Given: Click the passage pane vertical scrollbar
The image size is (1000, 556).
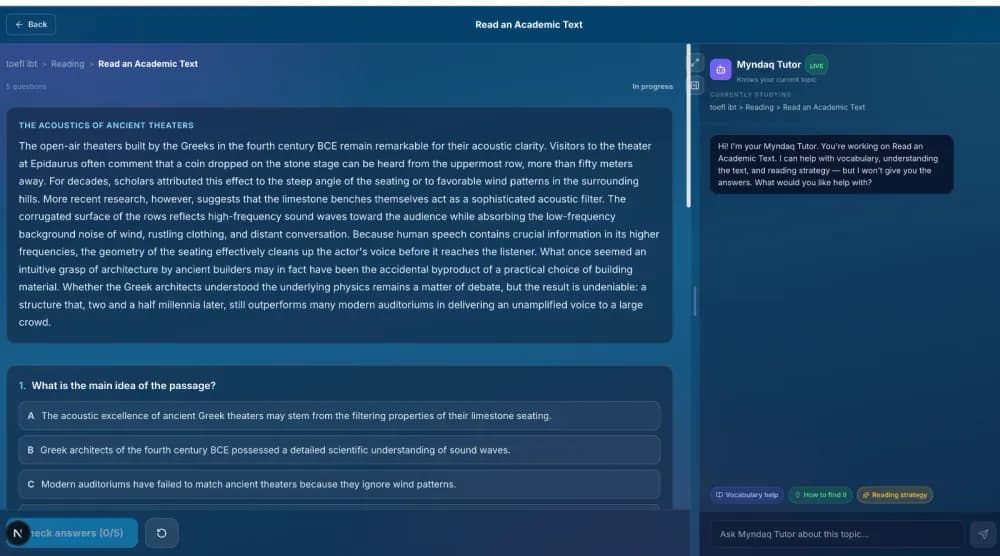Looking at the screenshot, I should pyautogui.click(x=688, y=126).
